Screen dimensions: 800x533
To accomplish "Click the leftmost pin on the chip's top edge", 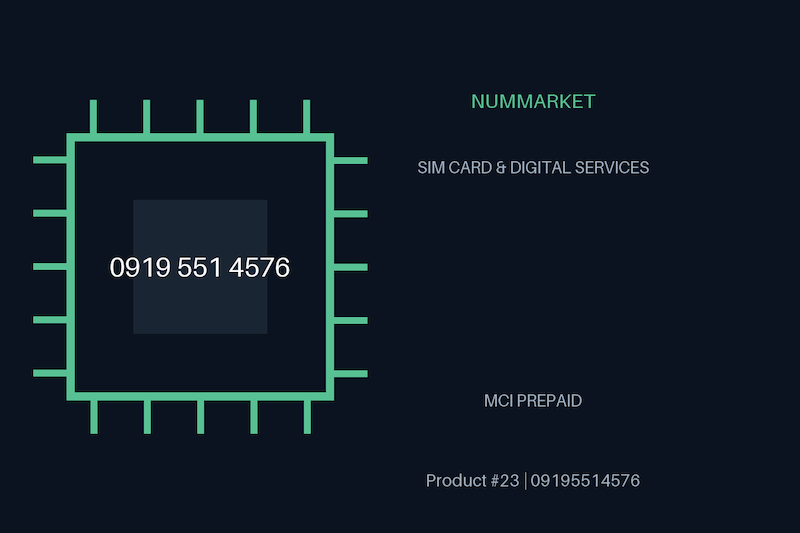I will click(93, 117).
